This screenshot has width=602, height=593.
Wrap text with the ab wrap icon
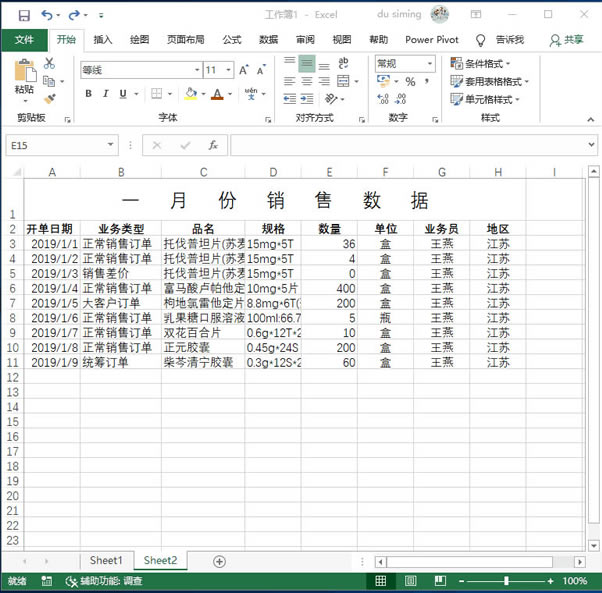click(343, 63)
